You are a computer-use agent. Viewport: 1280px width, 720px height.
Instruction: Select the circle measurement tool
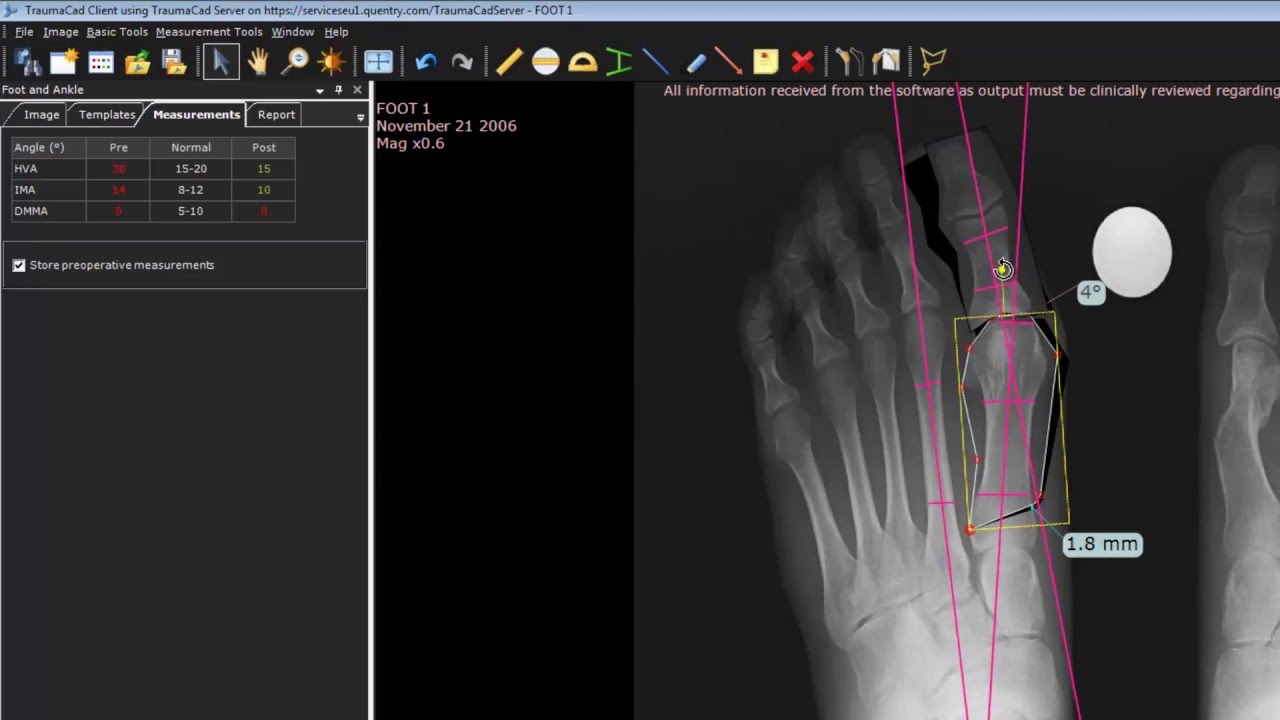546,62
